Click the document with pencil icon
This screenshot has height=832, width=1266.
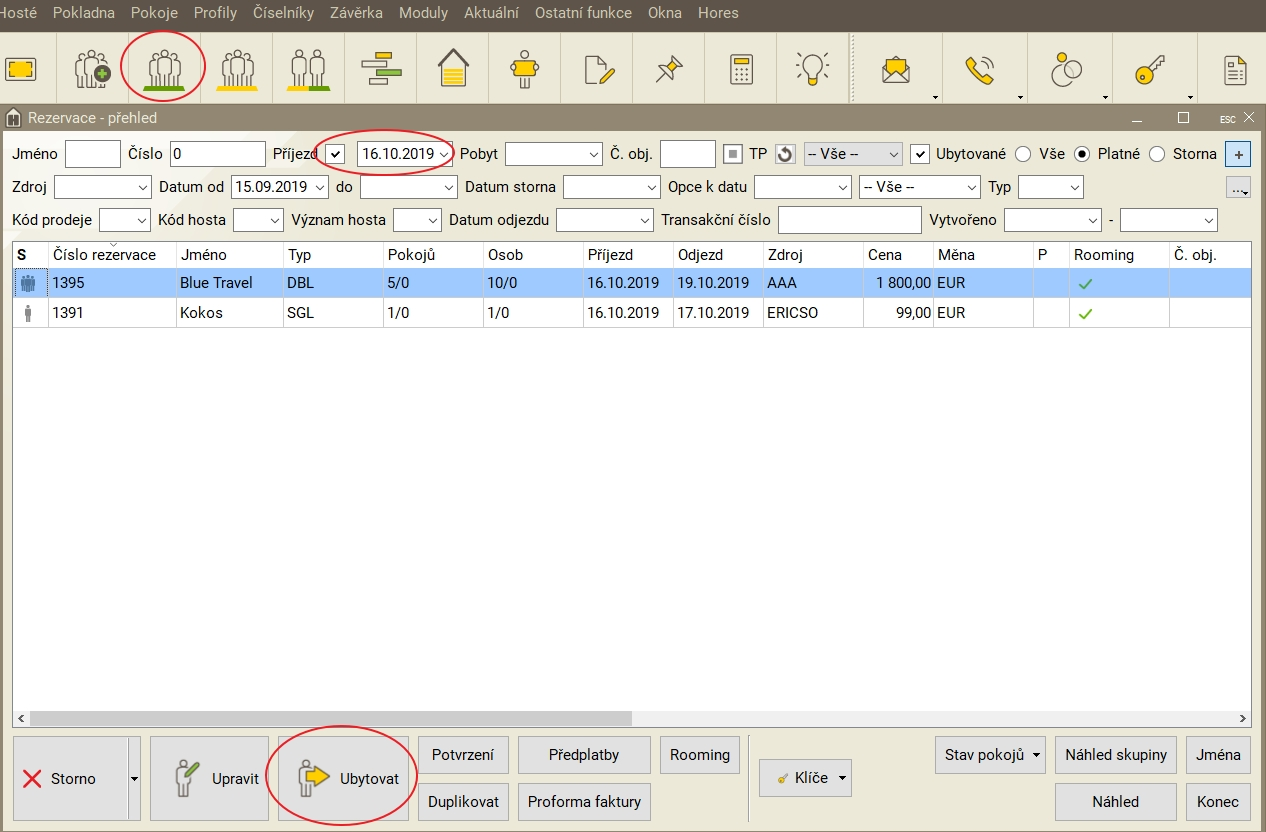click(x=598, y=69)
